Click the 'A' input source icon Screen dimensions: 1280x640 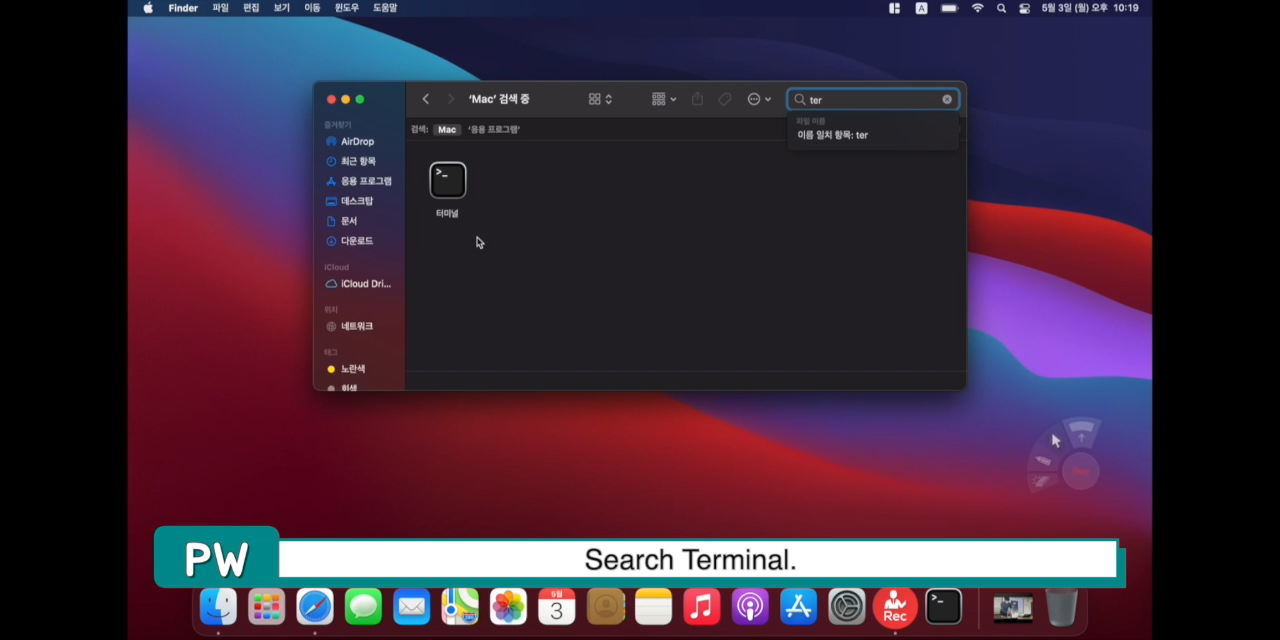tap(921, 8)
